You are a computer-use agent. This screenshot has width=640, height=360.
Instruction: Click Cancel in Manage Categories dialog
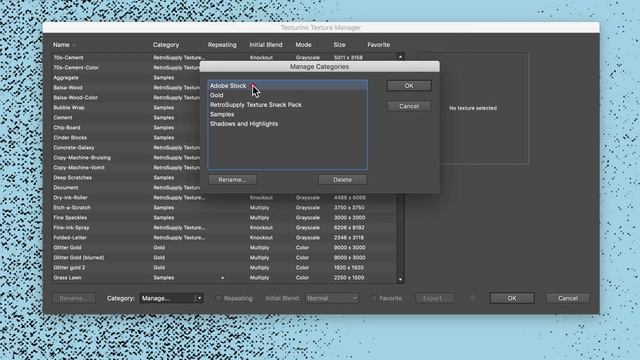409,106
